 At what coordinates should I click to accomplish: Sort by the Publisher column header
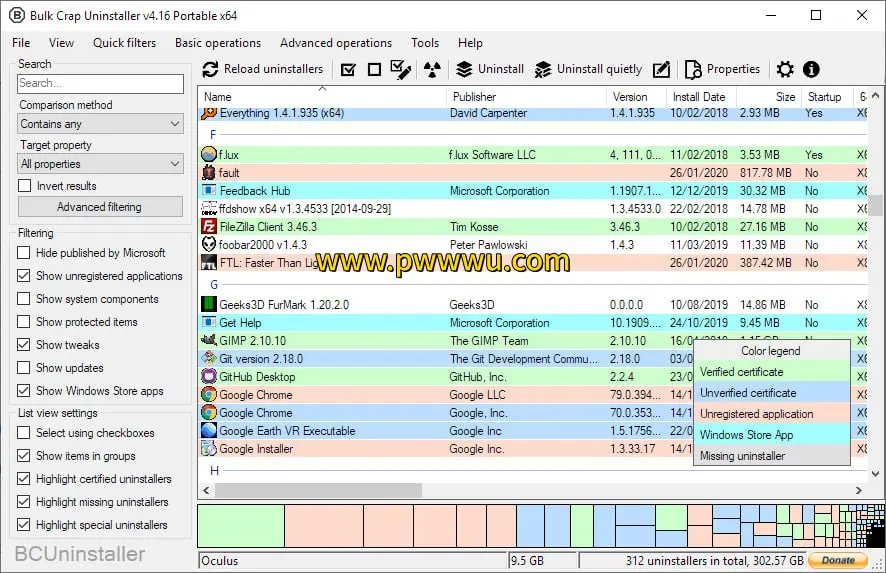[527, 97]
